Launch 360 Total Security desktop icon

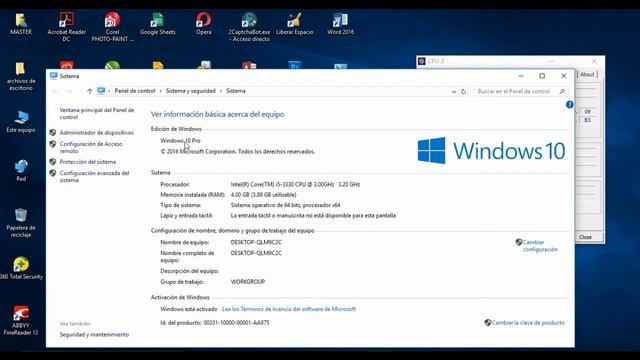tap(21, 269)
